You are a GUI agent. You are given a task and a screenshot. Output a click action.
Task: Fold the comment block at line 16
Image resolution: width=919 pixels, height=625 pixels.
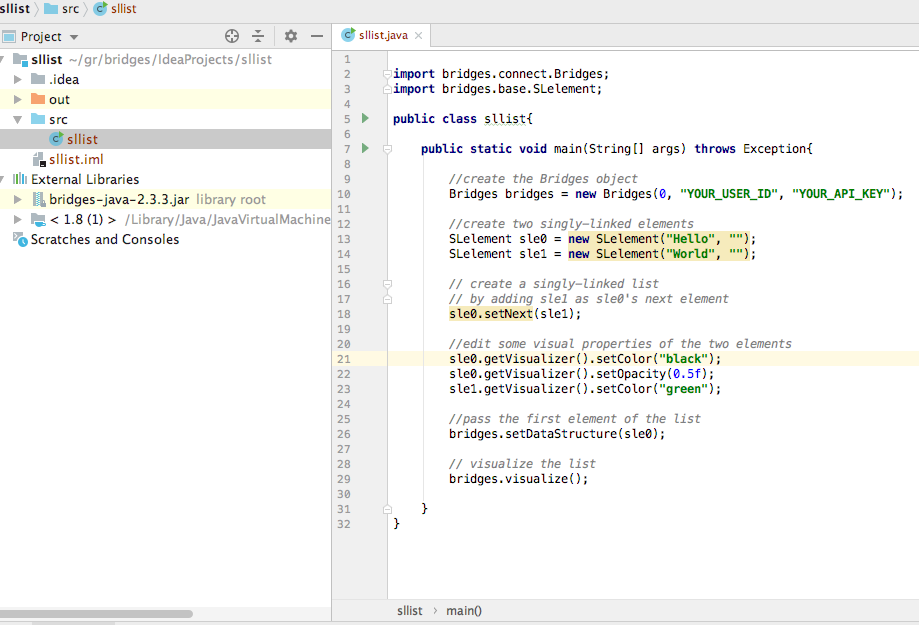click(387, 284)
